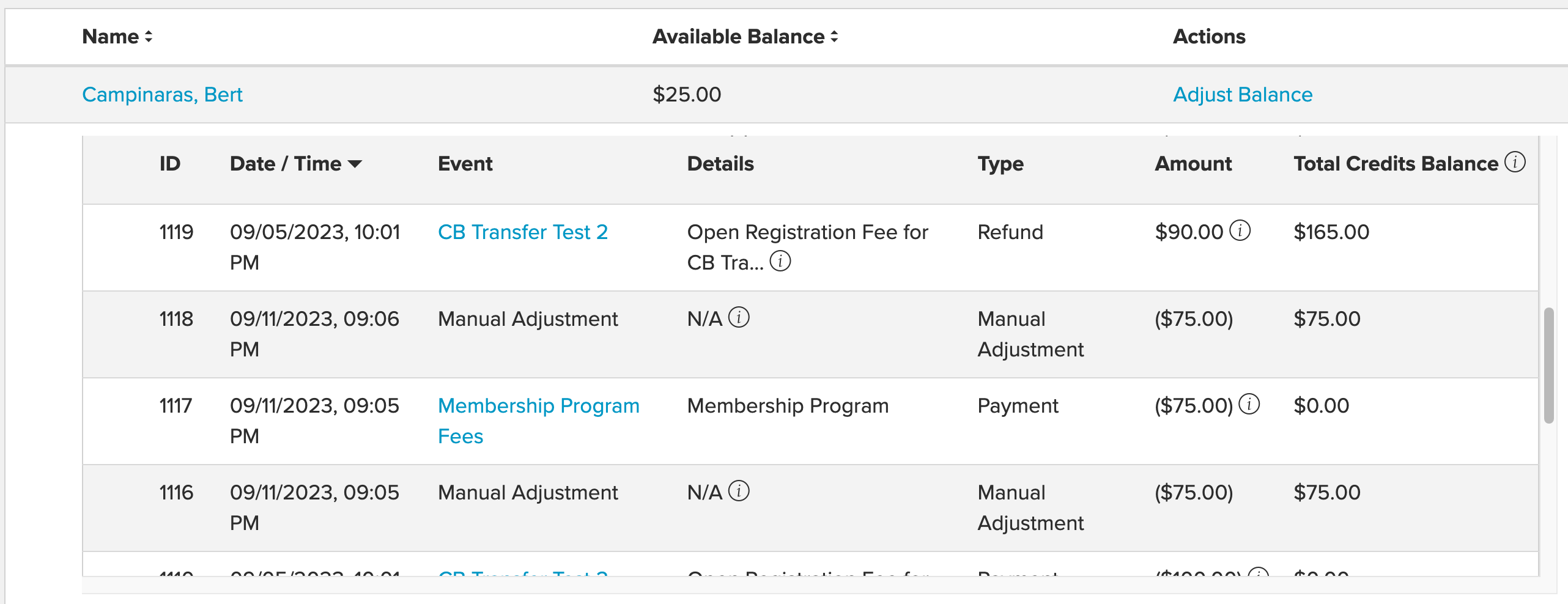Click the Event column header

(x=465, y=164)
